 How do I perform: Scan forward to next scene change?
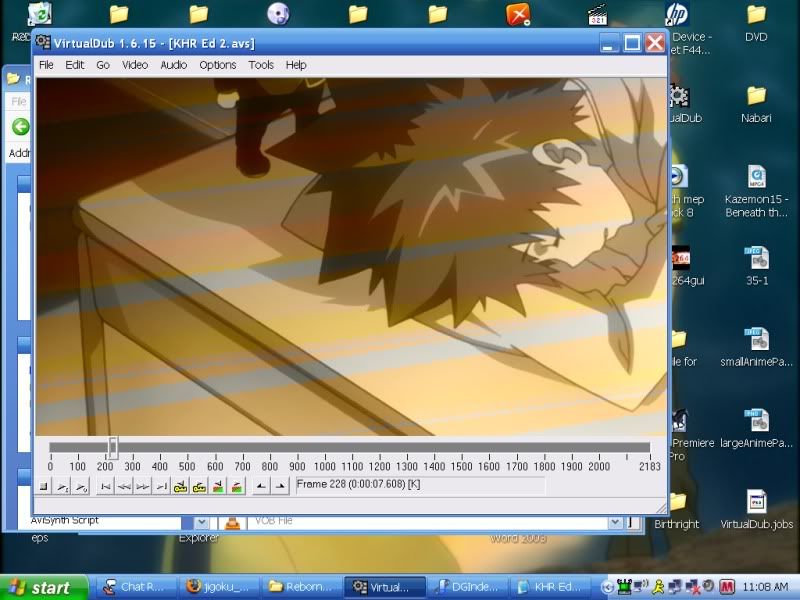coord(237,486)
